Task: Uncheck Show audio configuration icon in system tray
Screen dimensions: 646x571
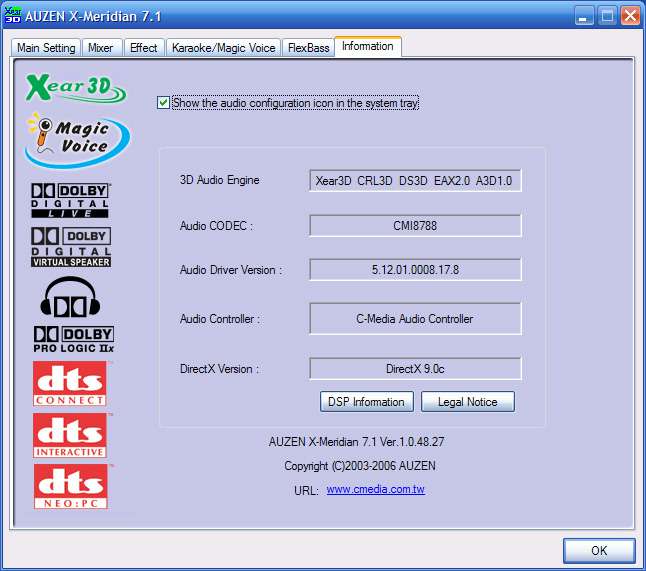Action: (x=163, y=103)
